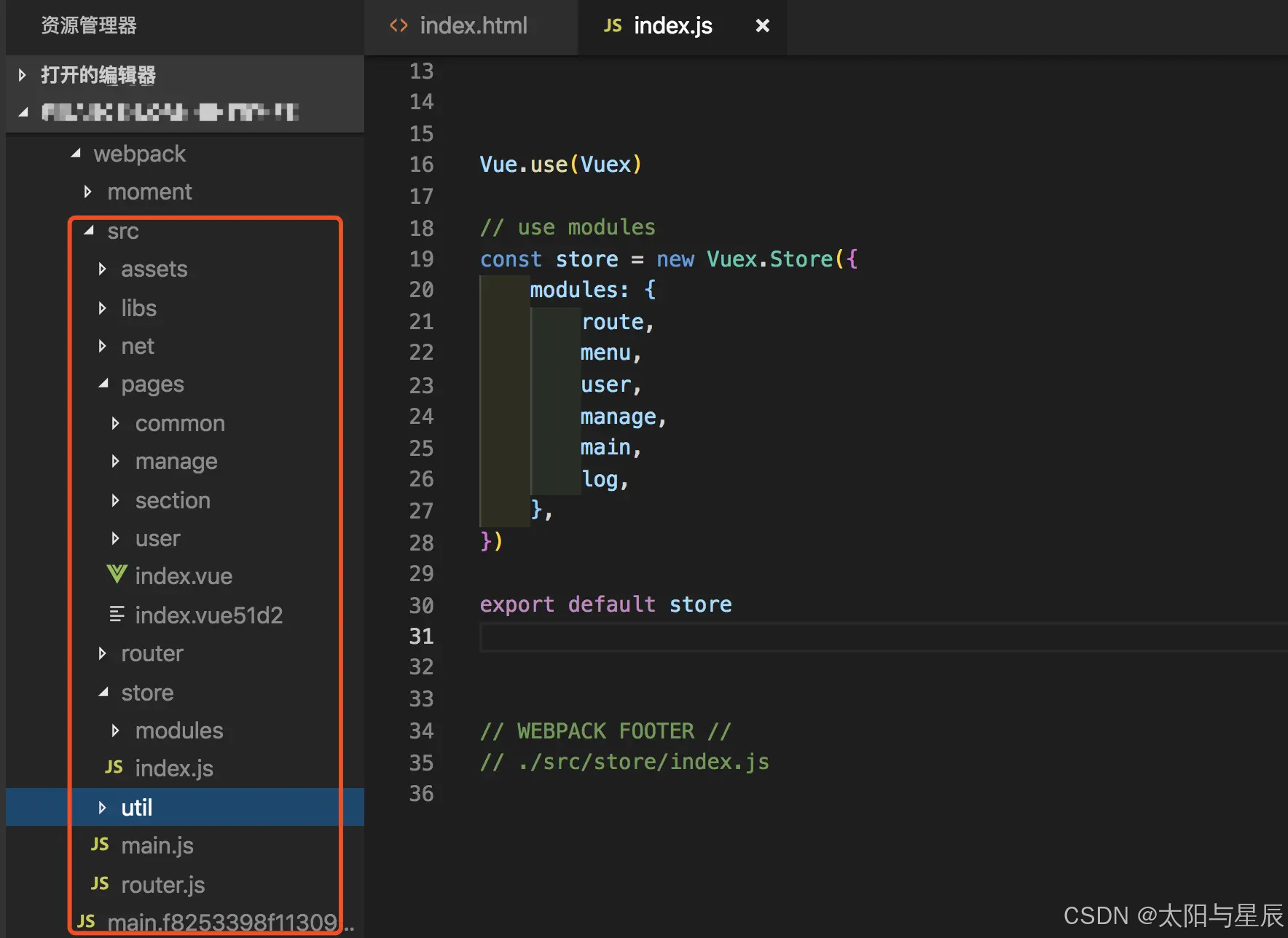
Task: Click 'log,' in the modules list
Action: [x=605, y=479]
